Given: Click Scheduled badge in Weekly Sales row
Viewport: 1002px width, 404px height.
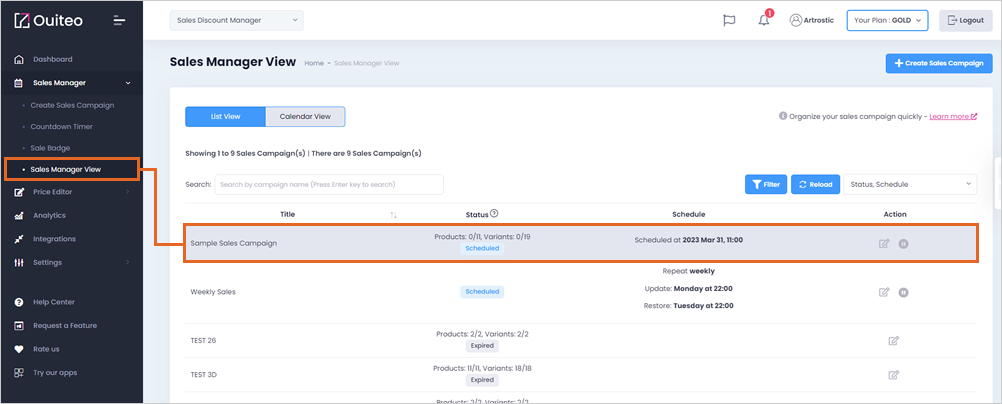Looking at the screenshot, I should point(482,292).
